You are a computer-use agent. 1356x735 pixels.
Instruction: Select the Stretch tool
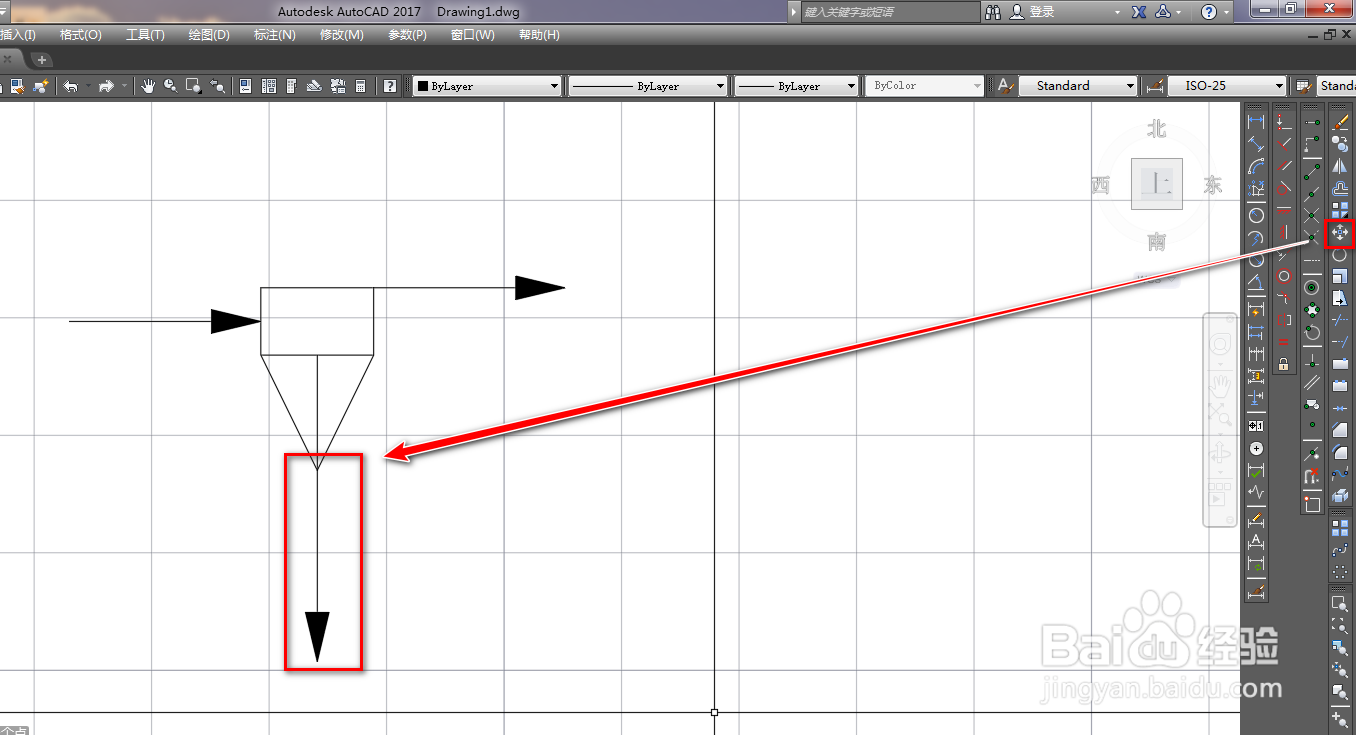(1340, 298)
